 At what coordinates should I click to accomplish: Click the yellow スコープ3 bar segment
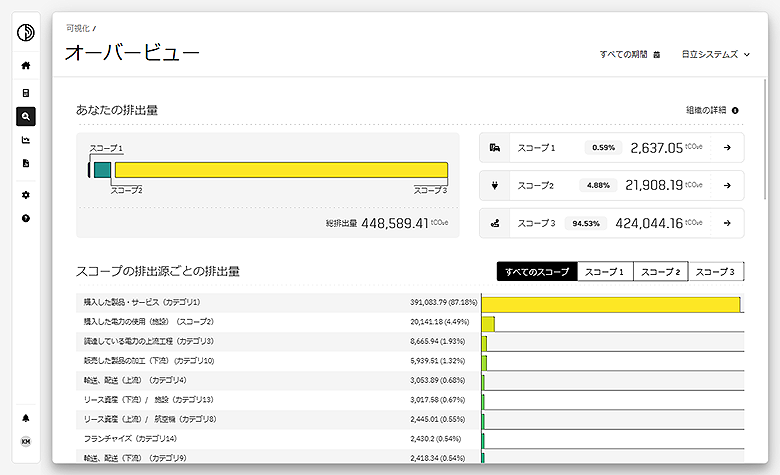coord(282,170)
